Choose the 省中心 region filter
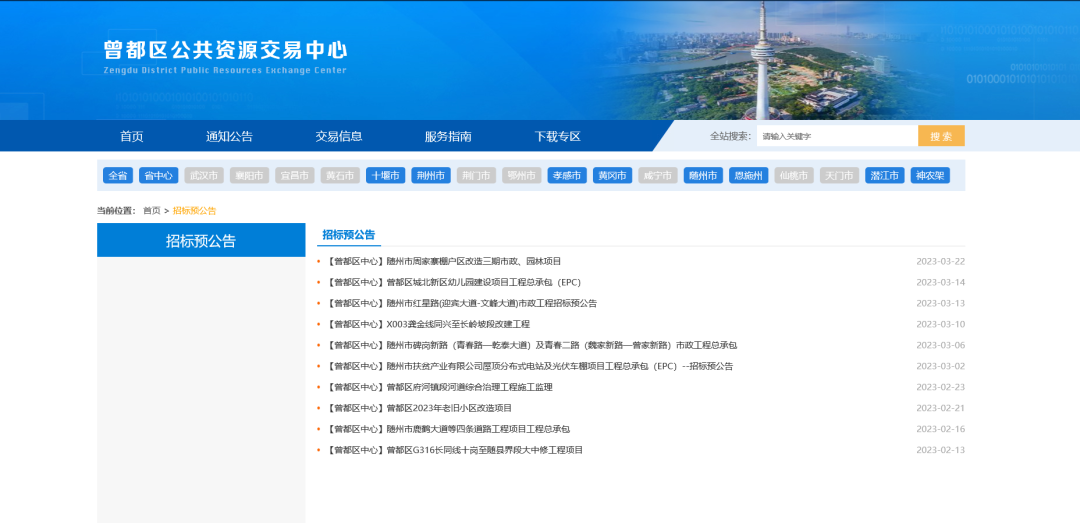The height and width of the screenshot is (523, 1080). pos(158,176)
